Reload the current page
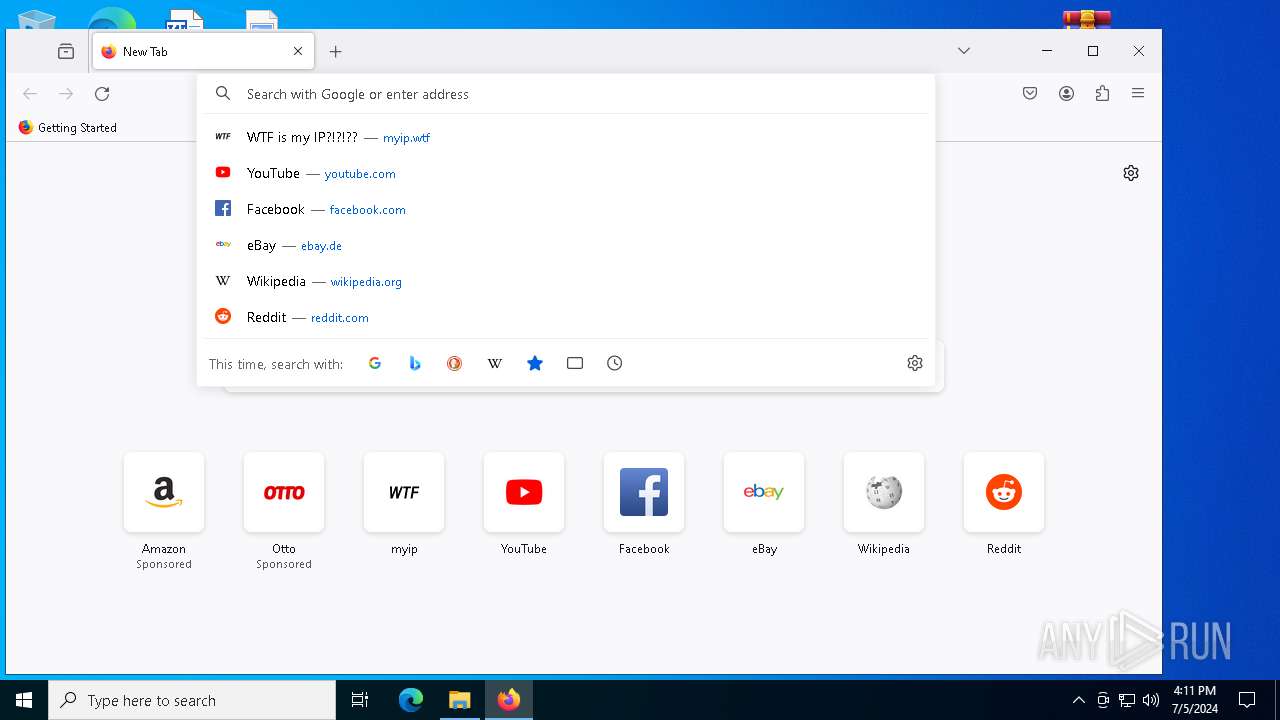The height and width of the screenshot is (720, 1280). tap(102, 93)
